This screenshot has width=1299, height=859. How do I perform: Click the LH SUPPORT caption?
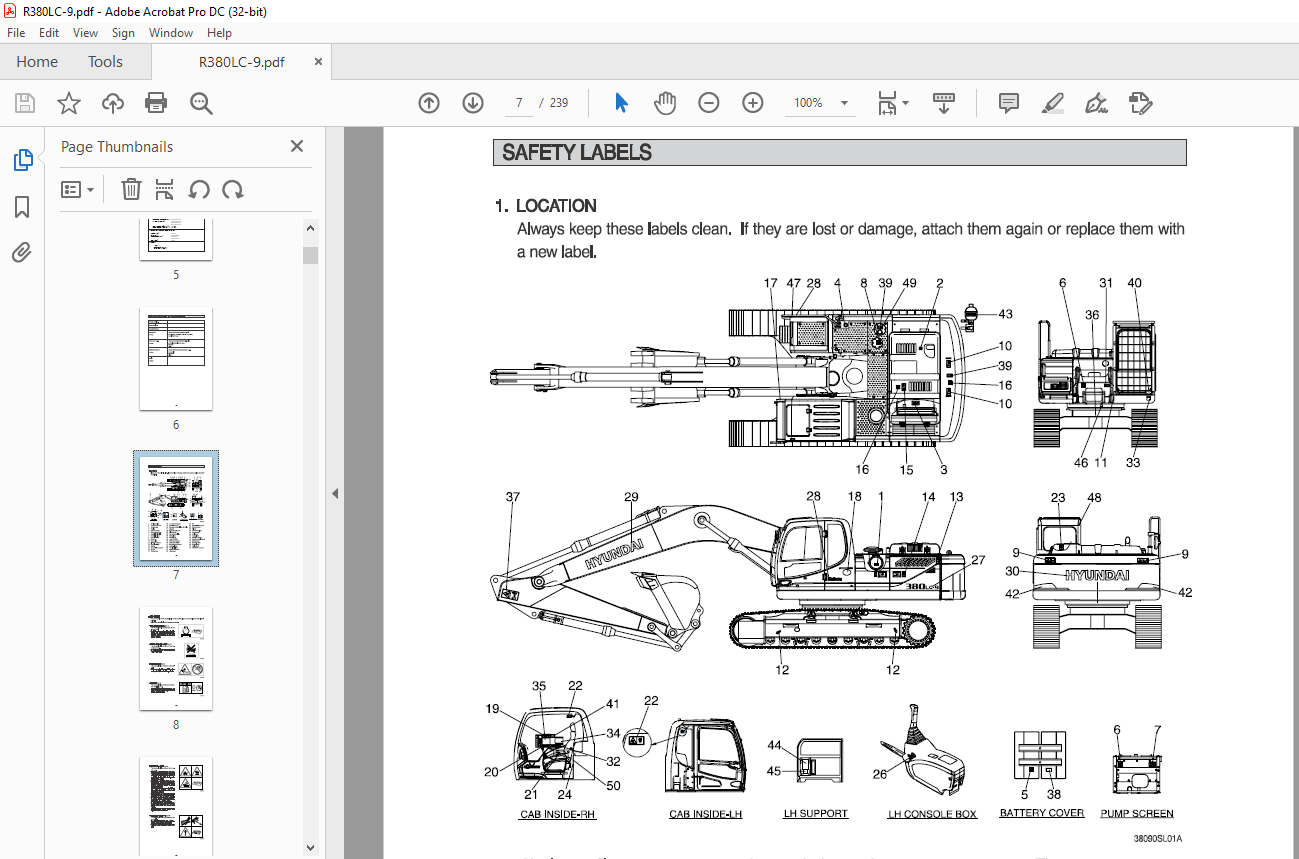[x=815, y=814]
